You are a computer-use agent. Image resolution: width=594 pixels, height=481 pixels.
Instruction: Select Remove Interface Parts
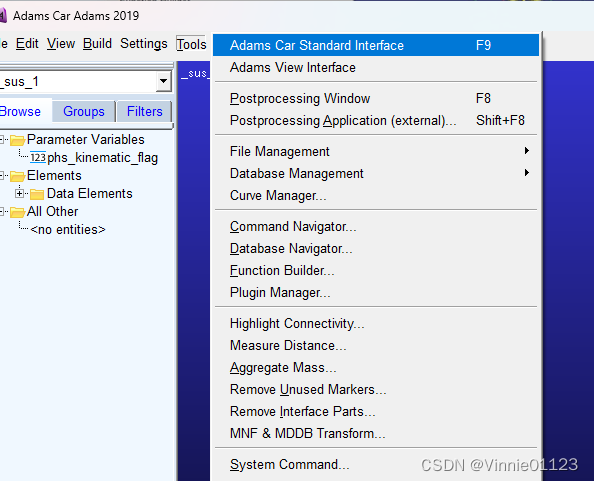click(376, 411)
